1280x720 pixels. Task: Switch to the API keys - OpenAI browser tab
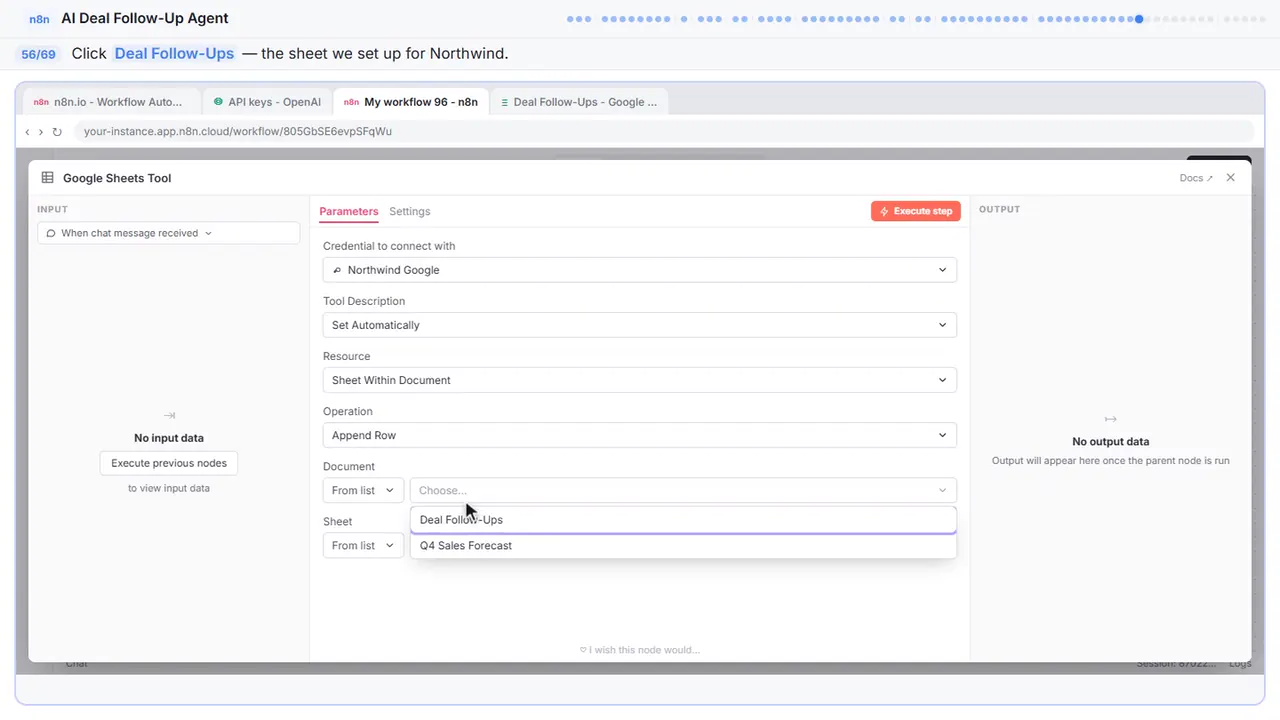point(267,102)
